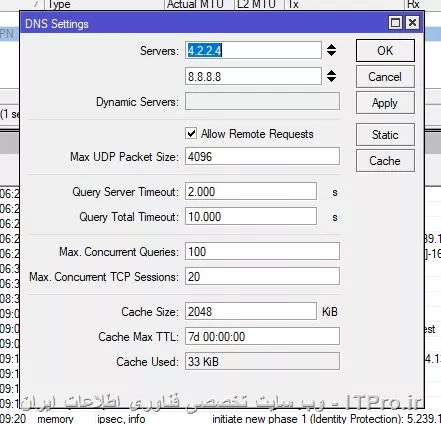Click the Max. Concurrent Queries field
The height and width of the screenshot is (424, 441).
point(262,251)
